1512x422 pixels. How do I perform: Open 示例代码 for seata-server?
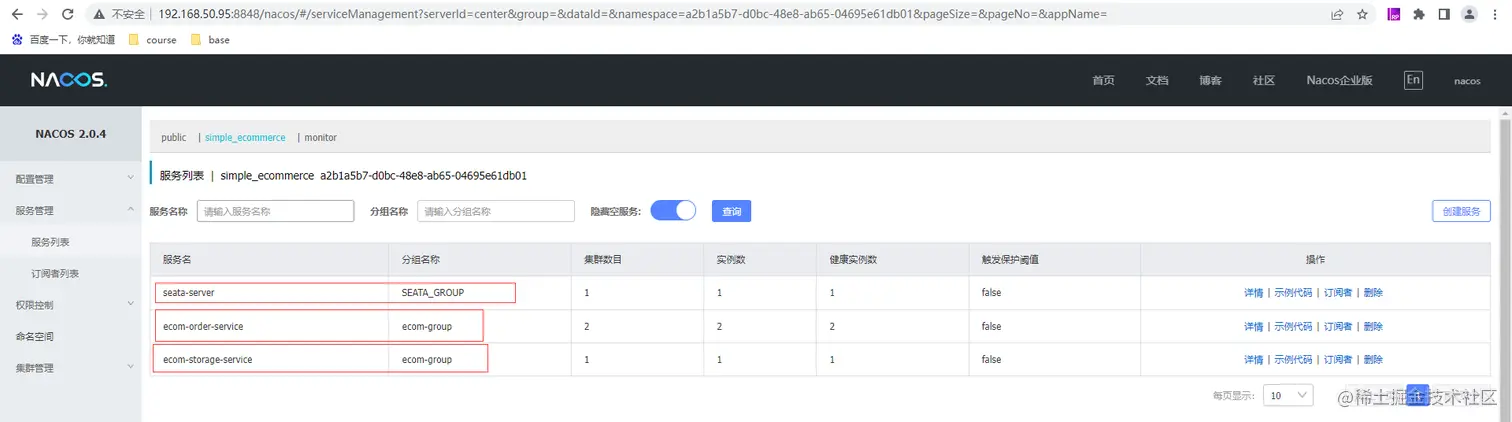point(1293,293)
